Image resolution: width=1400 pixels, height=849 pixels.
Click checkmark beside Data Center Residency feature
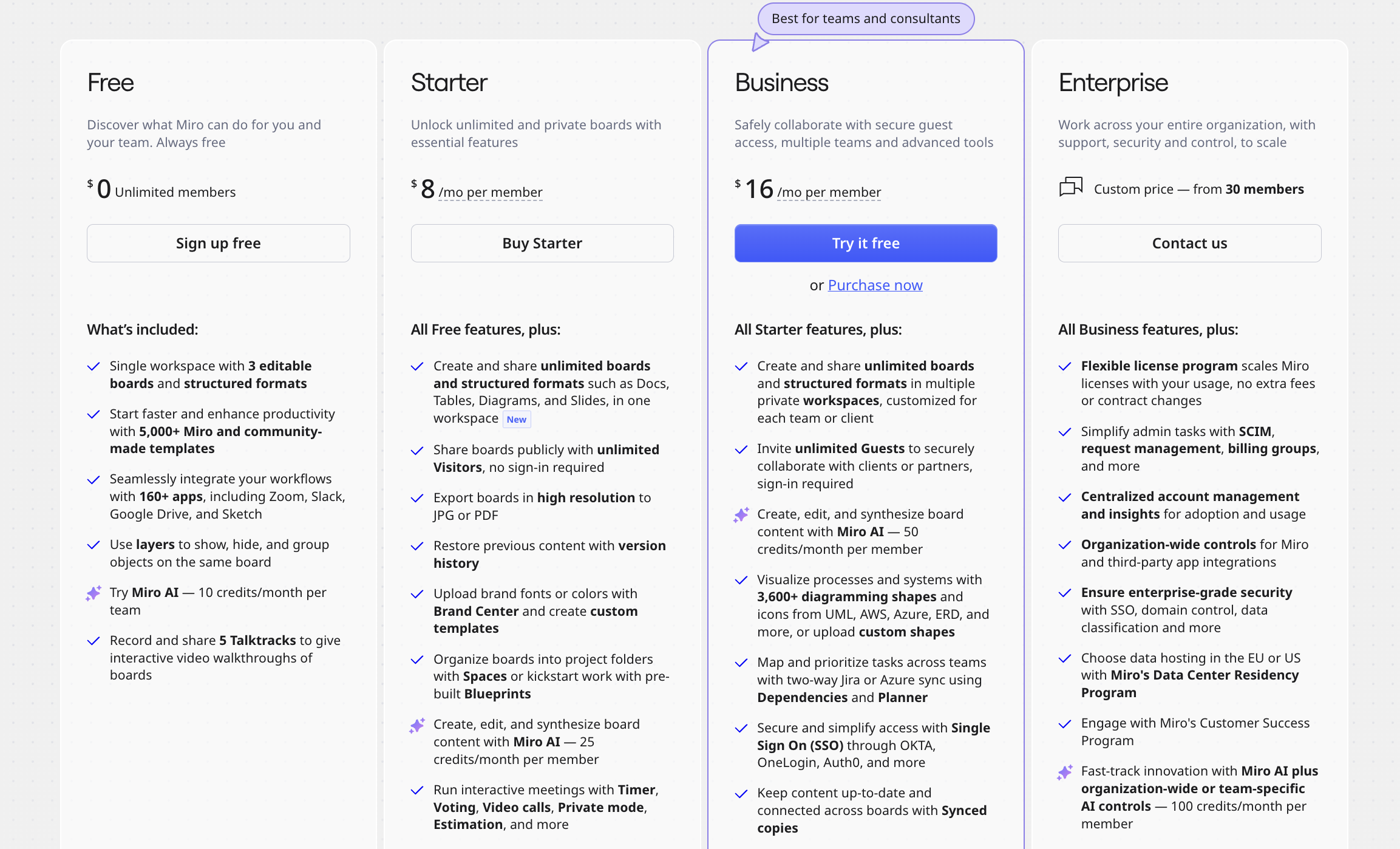coord(1065,658)
